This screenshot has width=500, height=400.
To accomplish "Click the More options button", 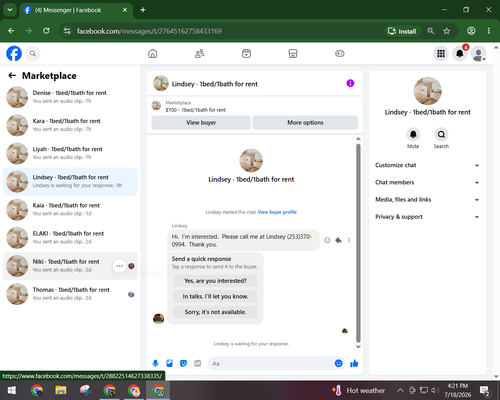I will 305,123.
